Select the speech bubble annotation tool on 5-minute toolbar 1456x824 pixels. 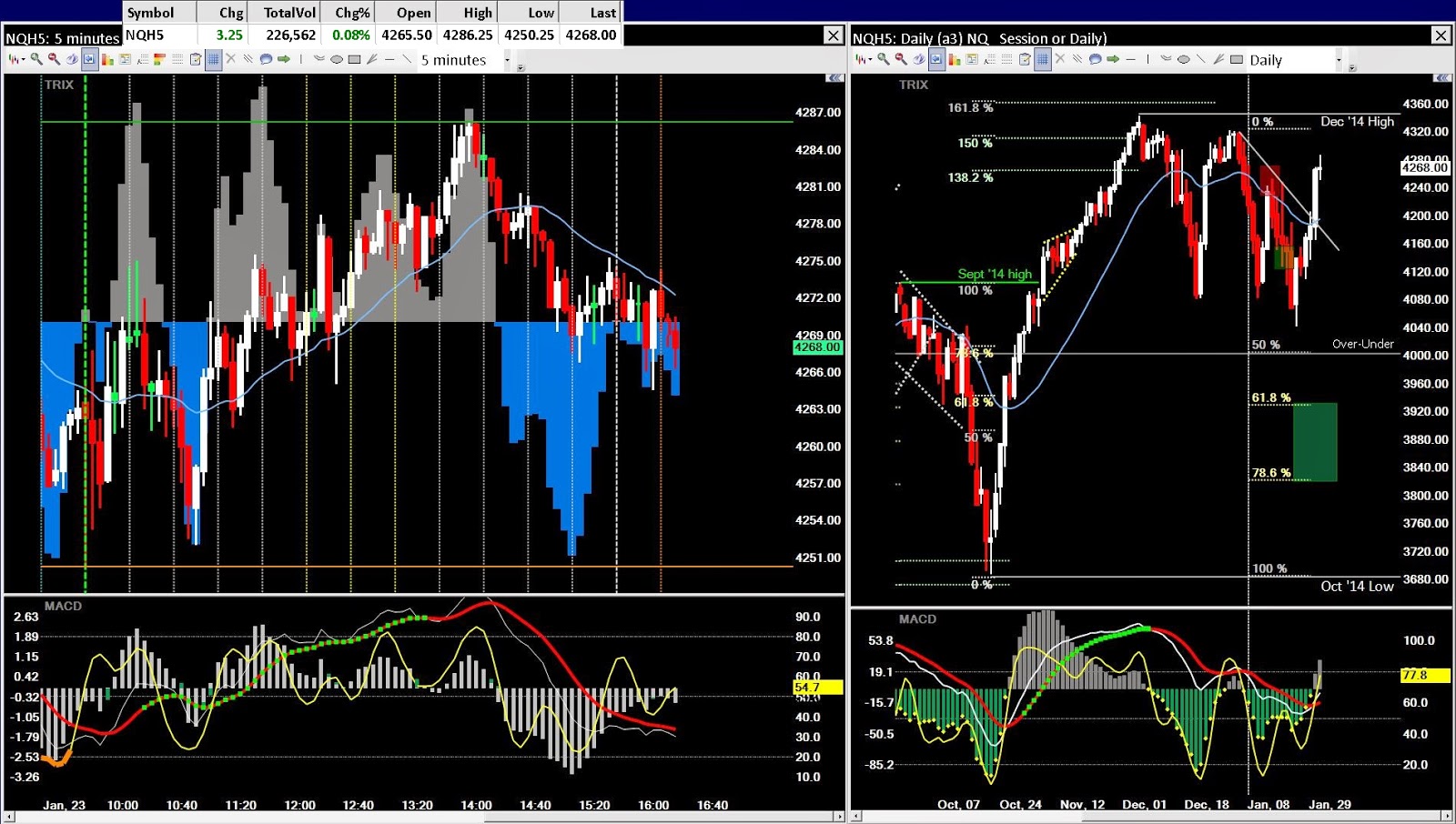pyautogui.click(x=266, y=59)
